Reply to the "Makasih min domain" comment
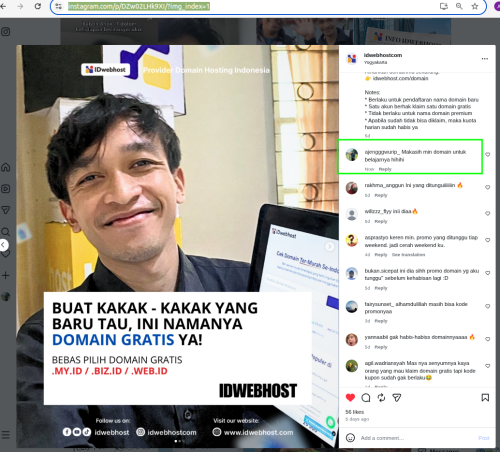The height and width of the screenshot is (452, 500). click(385, 169)
